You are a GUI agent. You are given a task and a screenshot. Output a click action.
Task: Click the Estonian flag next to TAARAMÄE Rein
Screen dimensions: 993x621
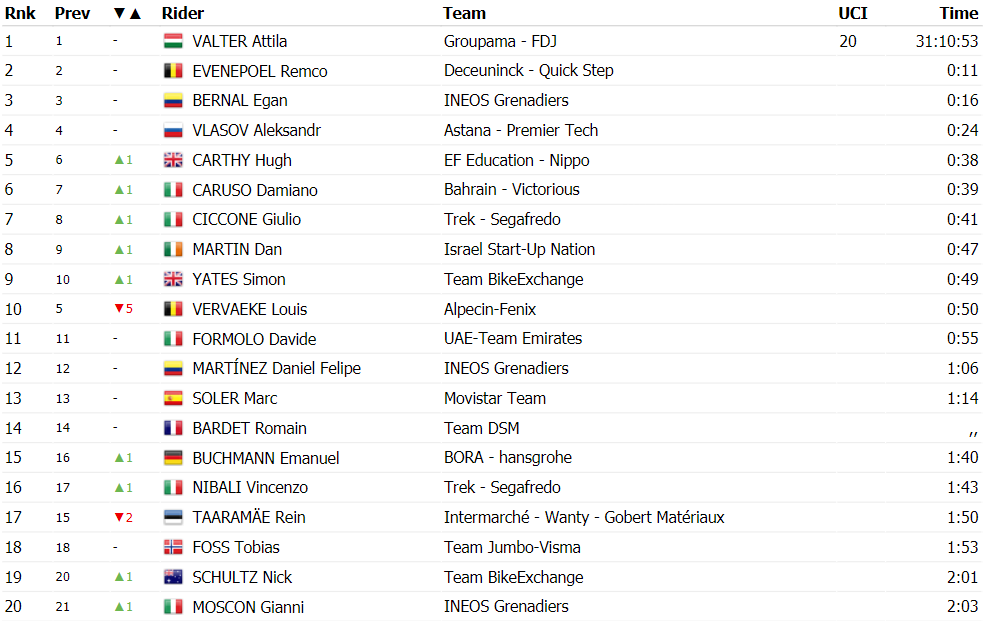pyautogui.click(x=173, y=517)
